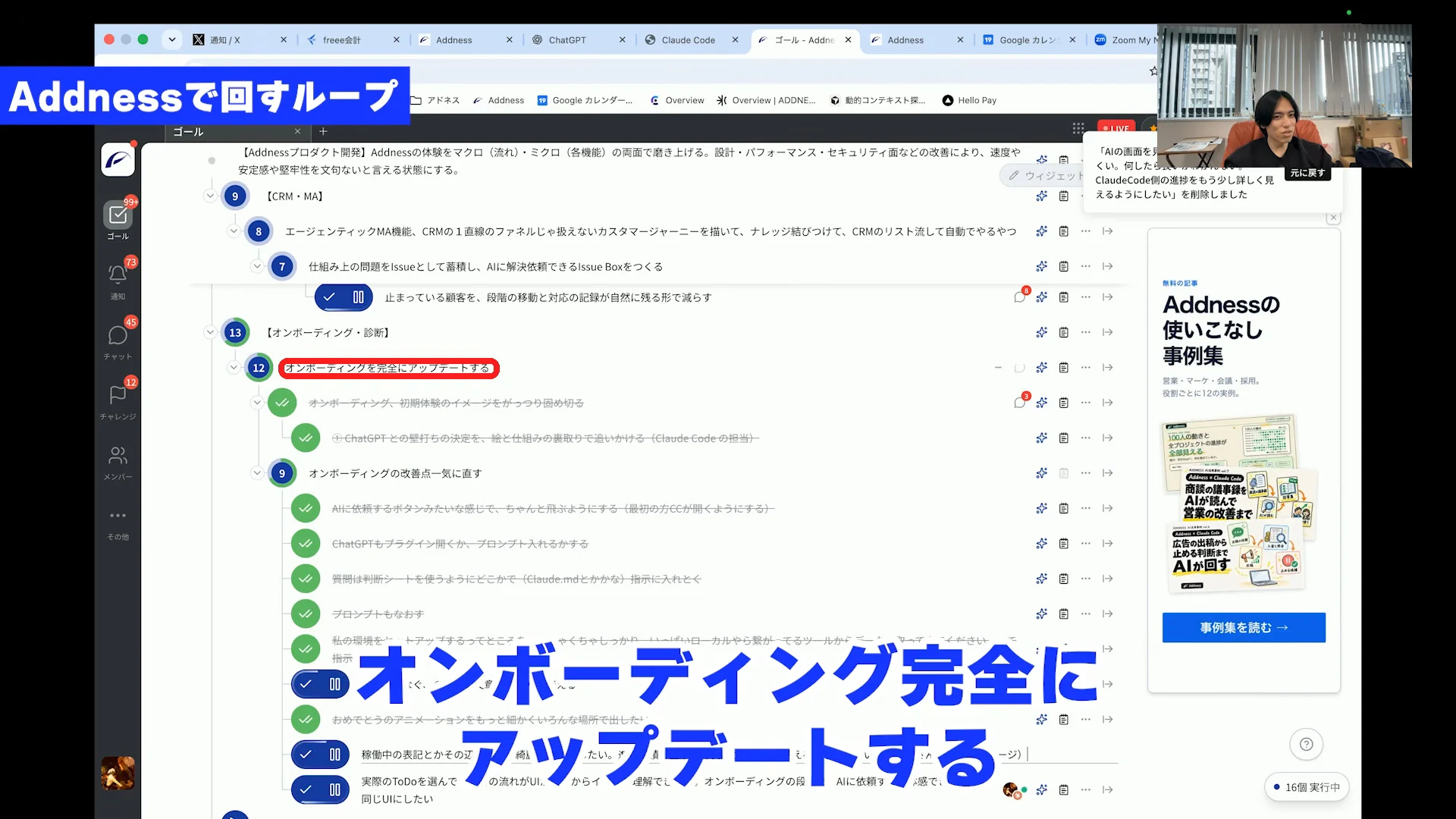Open the help question mark button
This screenshot has height=819, width=1456.
point(1307,744)
